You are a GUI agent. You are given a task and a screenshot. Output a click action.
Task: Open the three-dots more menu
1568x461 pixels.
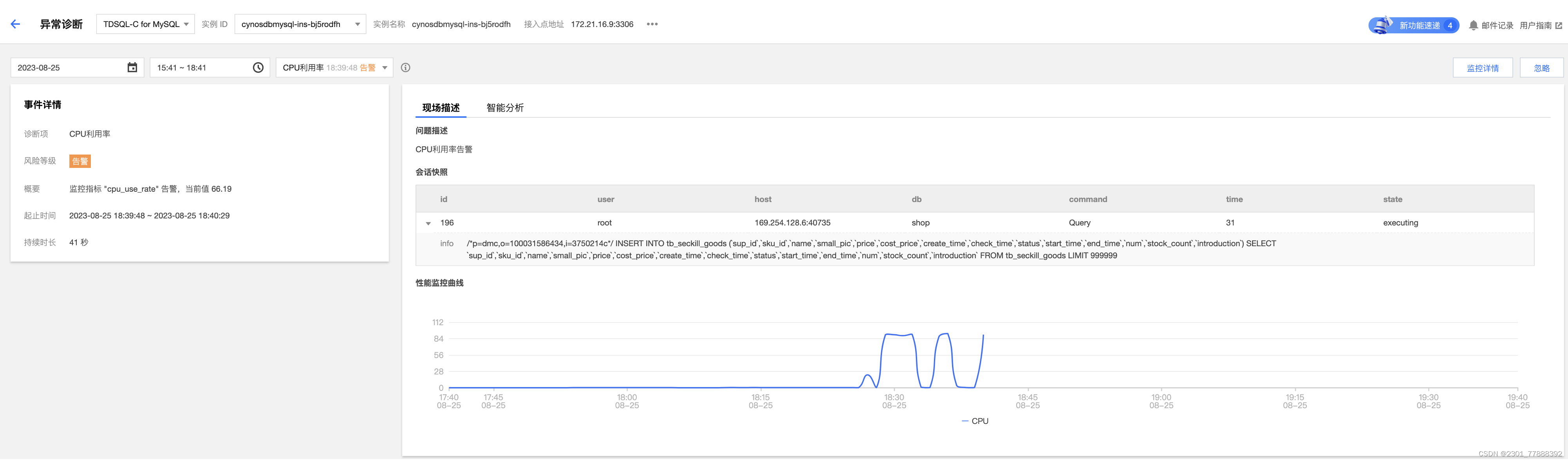(652, 24)
